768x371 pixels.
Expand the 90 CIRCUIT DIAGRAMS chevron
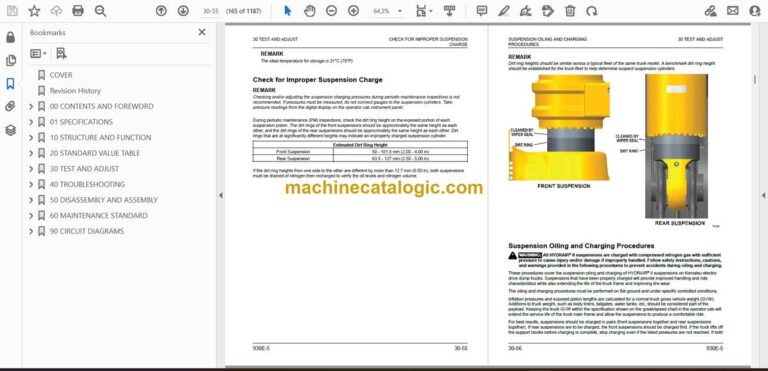click(x=31, y=231)
